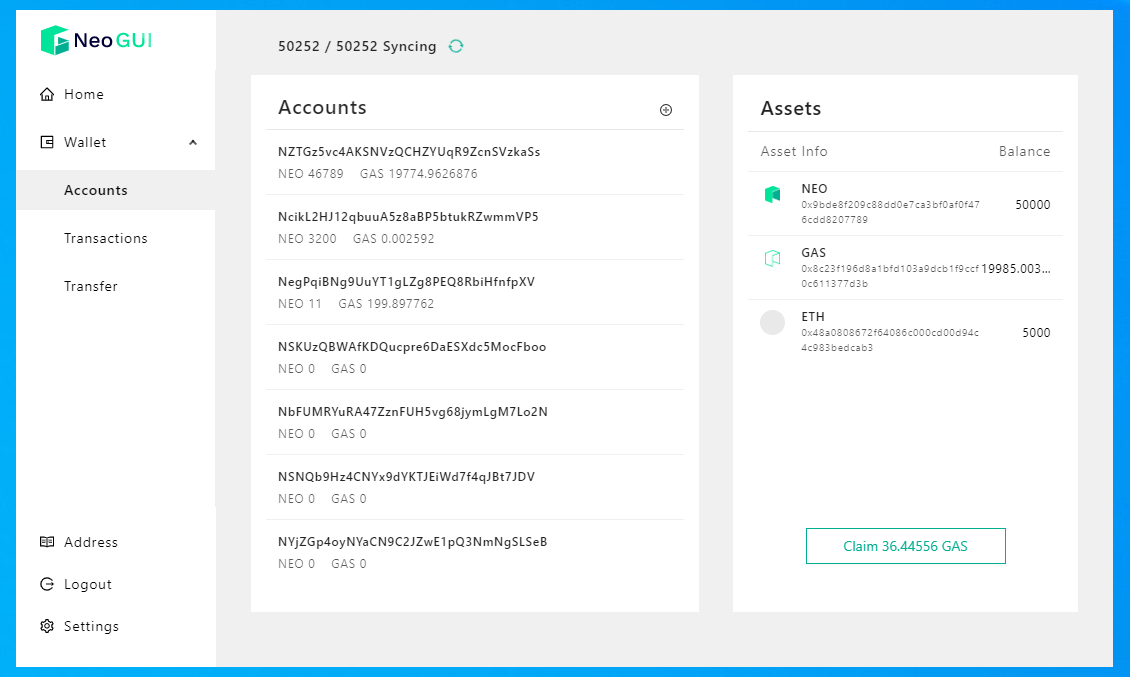Open account NegPqiBNg9UuYT1gLZg8PEQ8RbiHfnfpXV

pos(406,282)
